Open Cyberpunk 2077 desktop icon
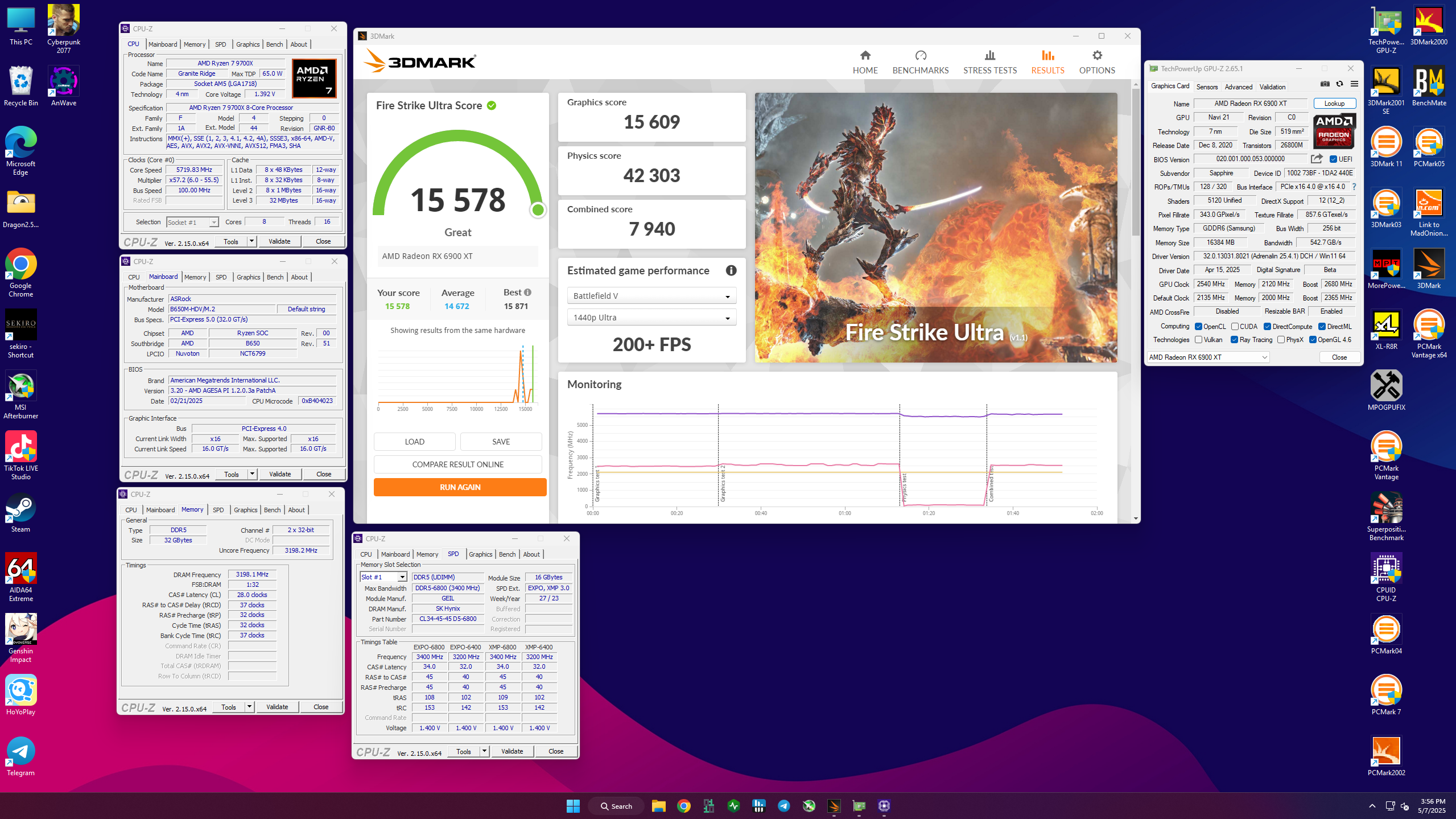1456x819 pixels. click(64, 29)
